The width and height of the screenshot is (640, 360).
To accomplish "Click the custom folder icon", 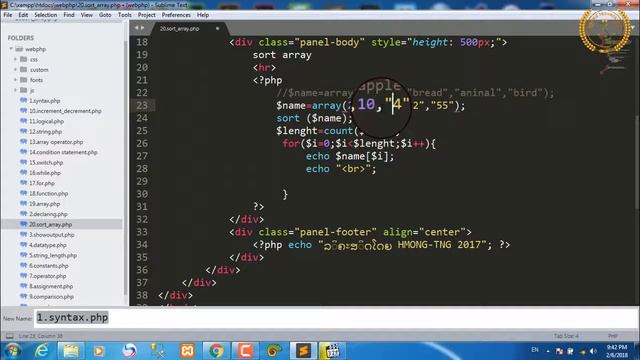I will (x=24, y=69).
